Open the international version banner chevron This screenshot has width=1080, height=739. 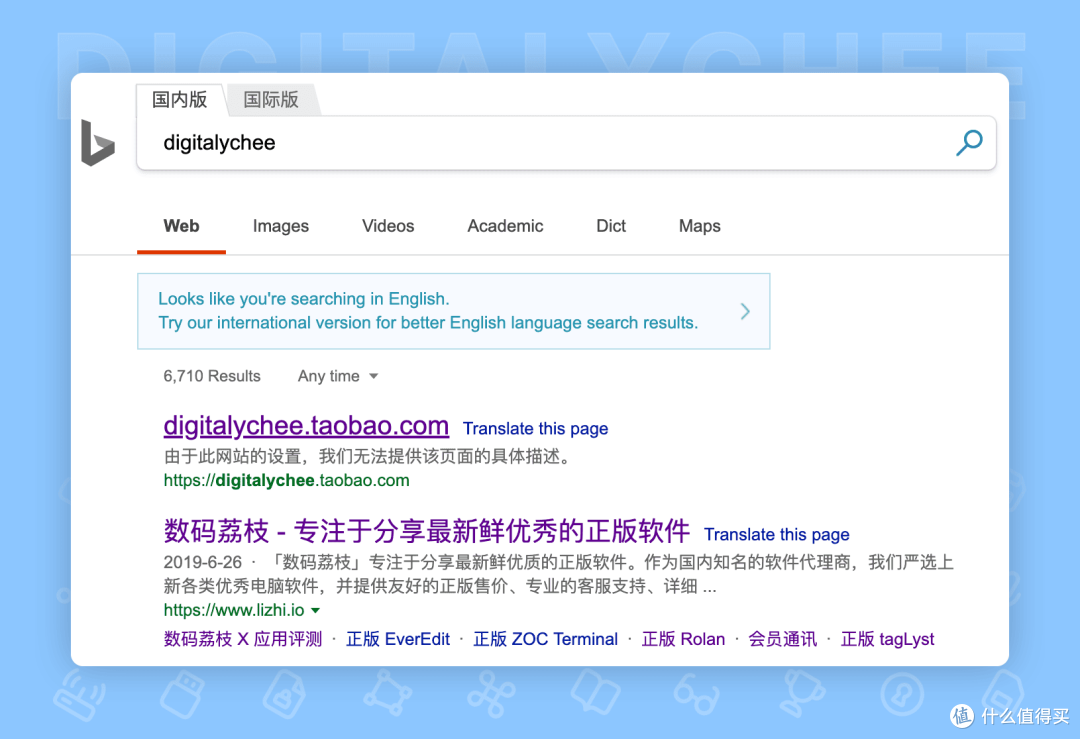(745, 311)
